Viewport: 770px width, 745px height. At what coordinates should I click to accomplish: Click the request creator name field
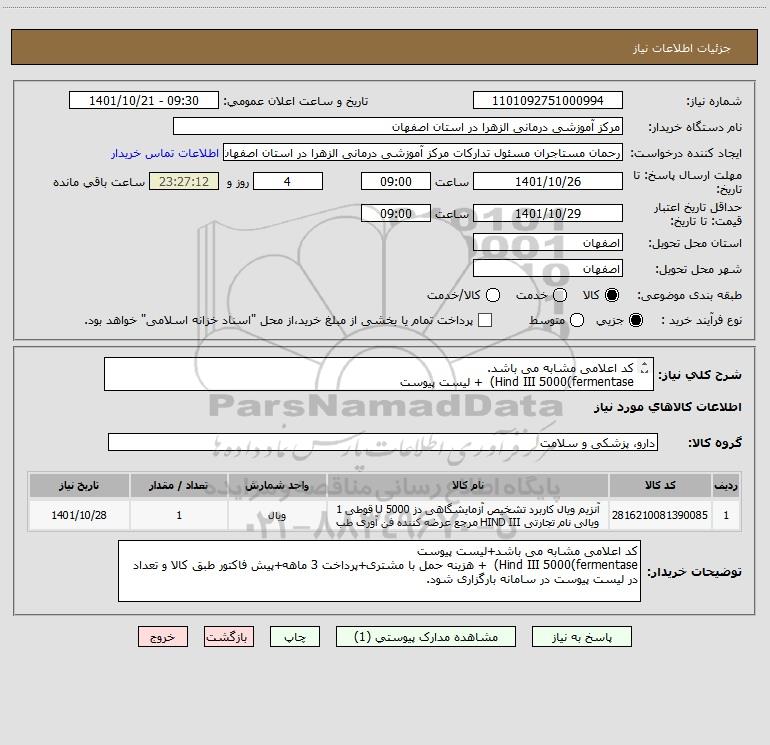(x=423, y=153)
